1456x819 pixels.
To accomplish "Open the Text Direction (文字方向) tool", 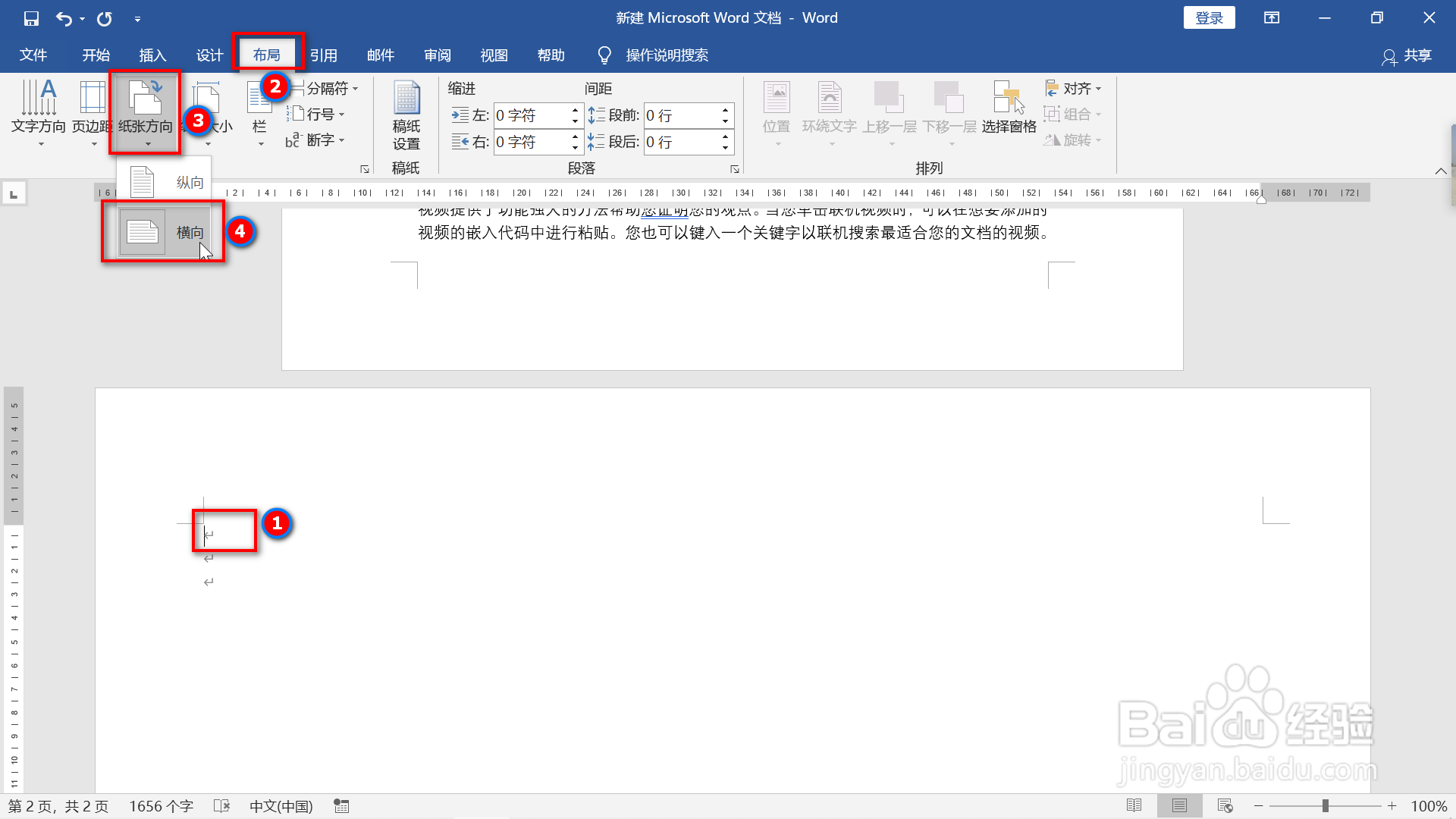I will (x=39, y=110).
